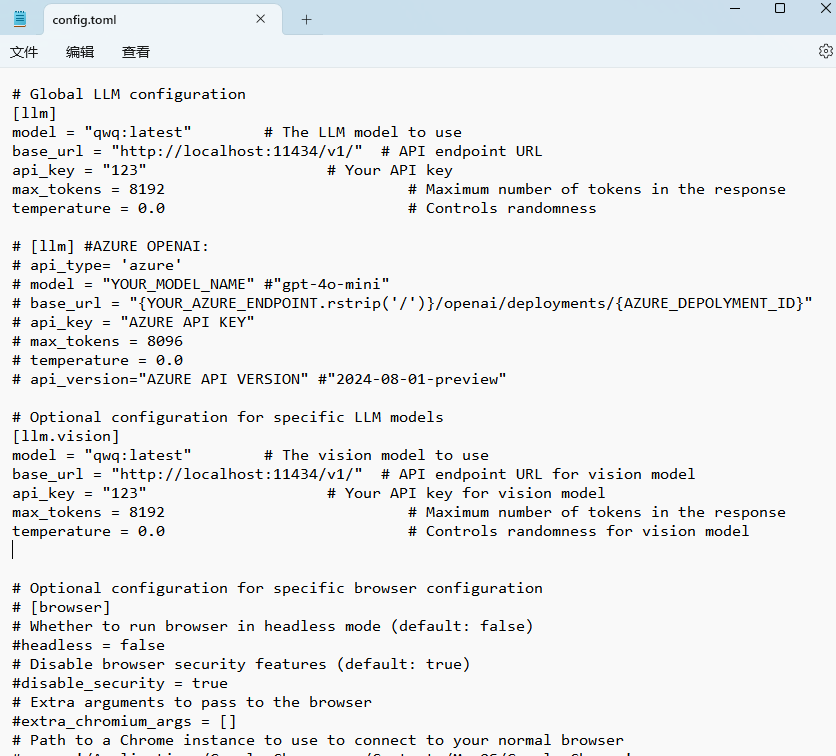This screenshot has height=756, width=836.
Task: Click '# [llm] #AZURE OPENAI:' line
Action: [x=110, y=246]
